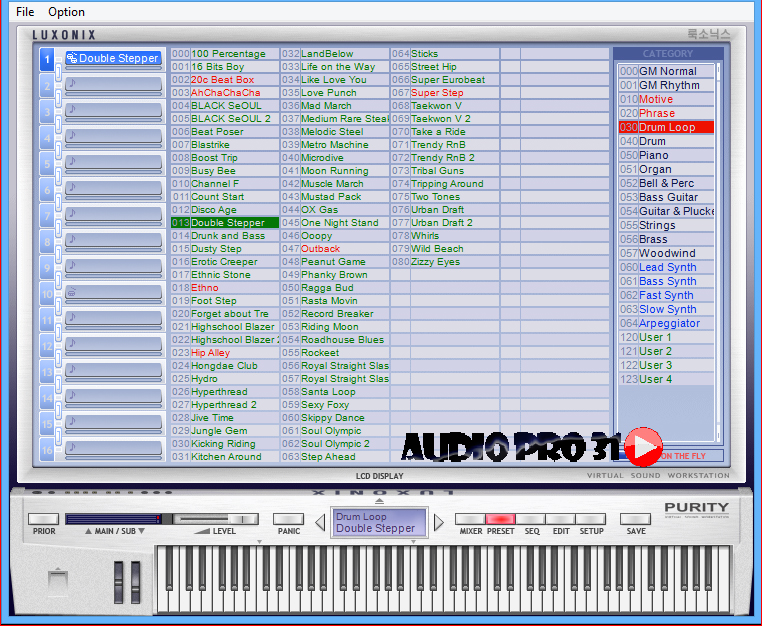Select preset 063 Step Ahead
The image size is (762, 626).
pos(335,457)
